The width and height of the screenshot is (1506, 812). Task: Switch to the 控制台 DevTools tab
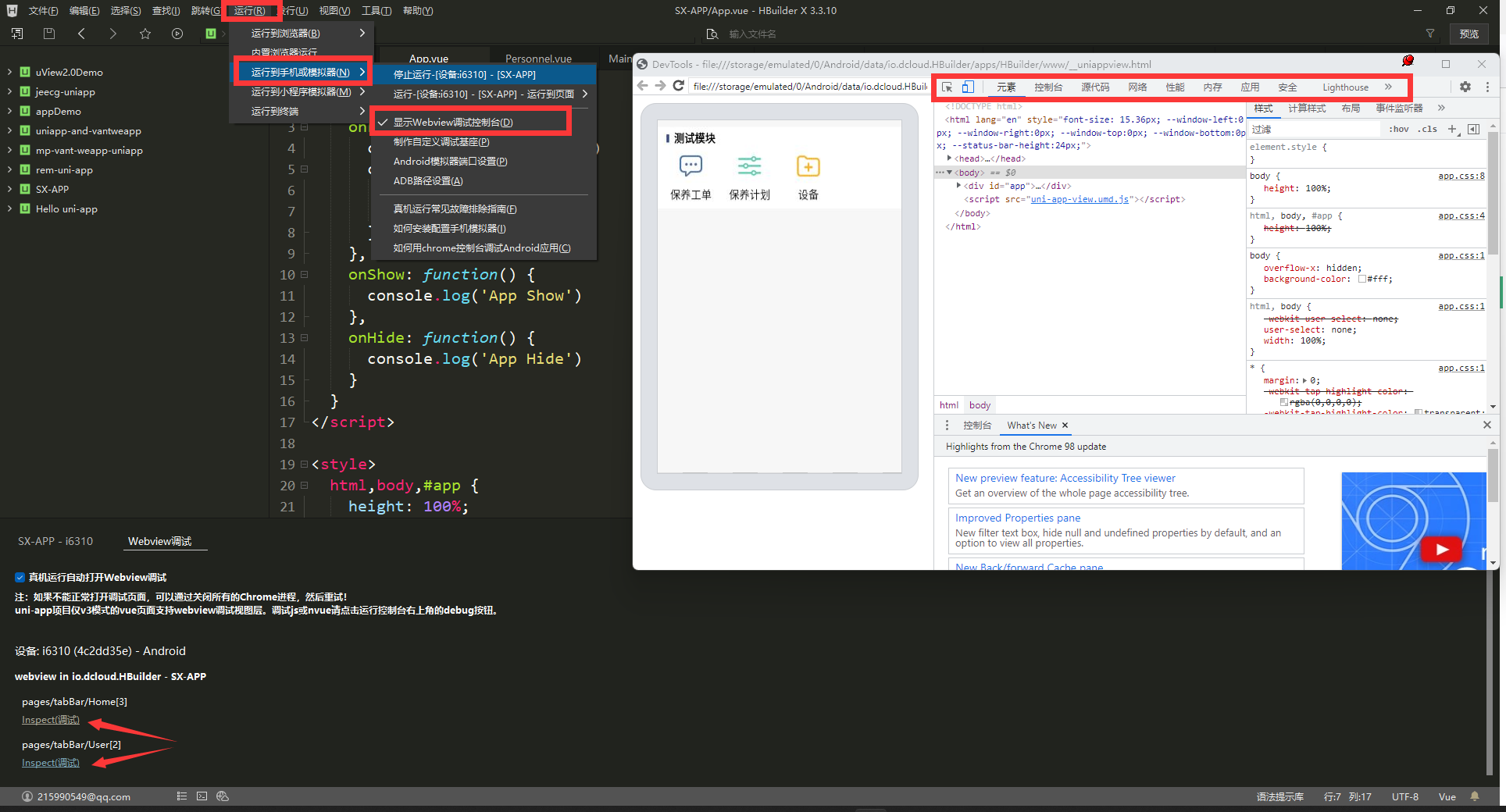1048,87
